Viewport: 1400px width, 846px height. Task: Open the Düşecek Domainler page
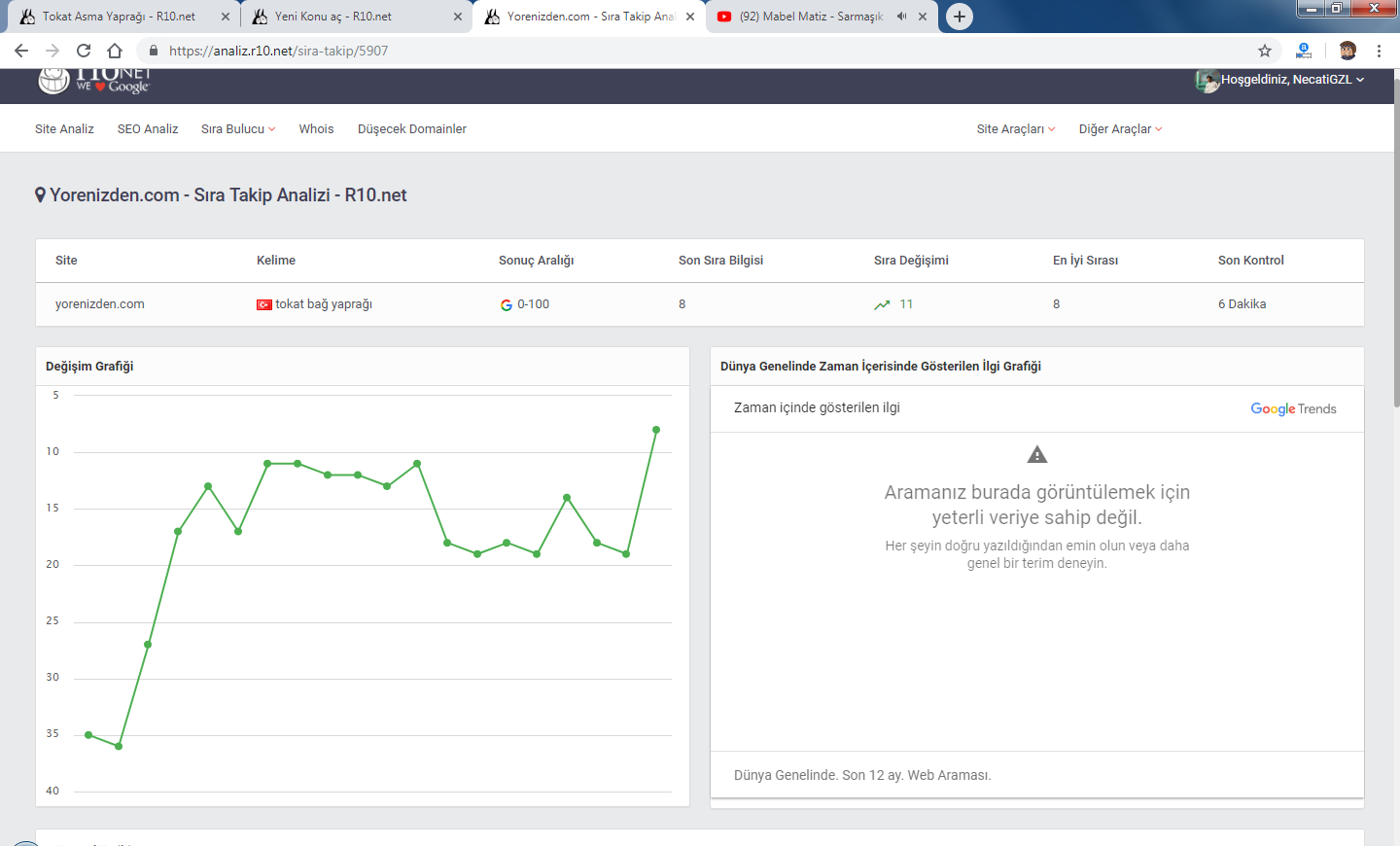[412, 128]
